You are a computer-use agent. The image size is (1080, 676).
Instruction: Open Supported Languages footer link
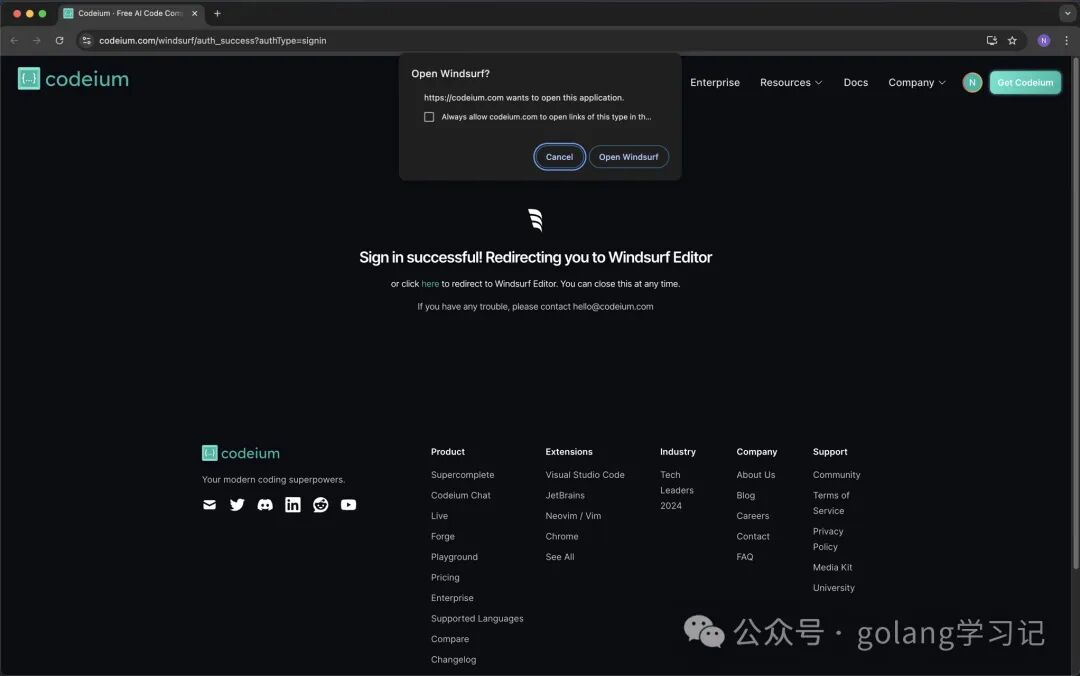click(477, 619)
